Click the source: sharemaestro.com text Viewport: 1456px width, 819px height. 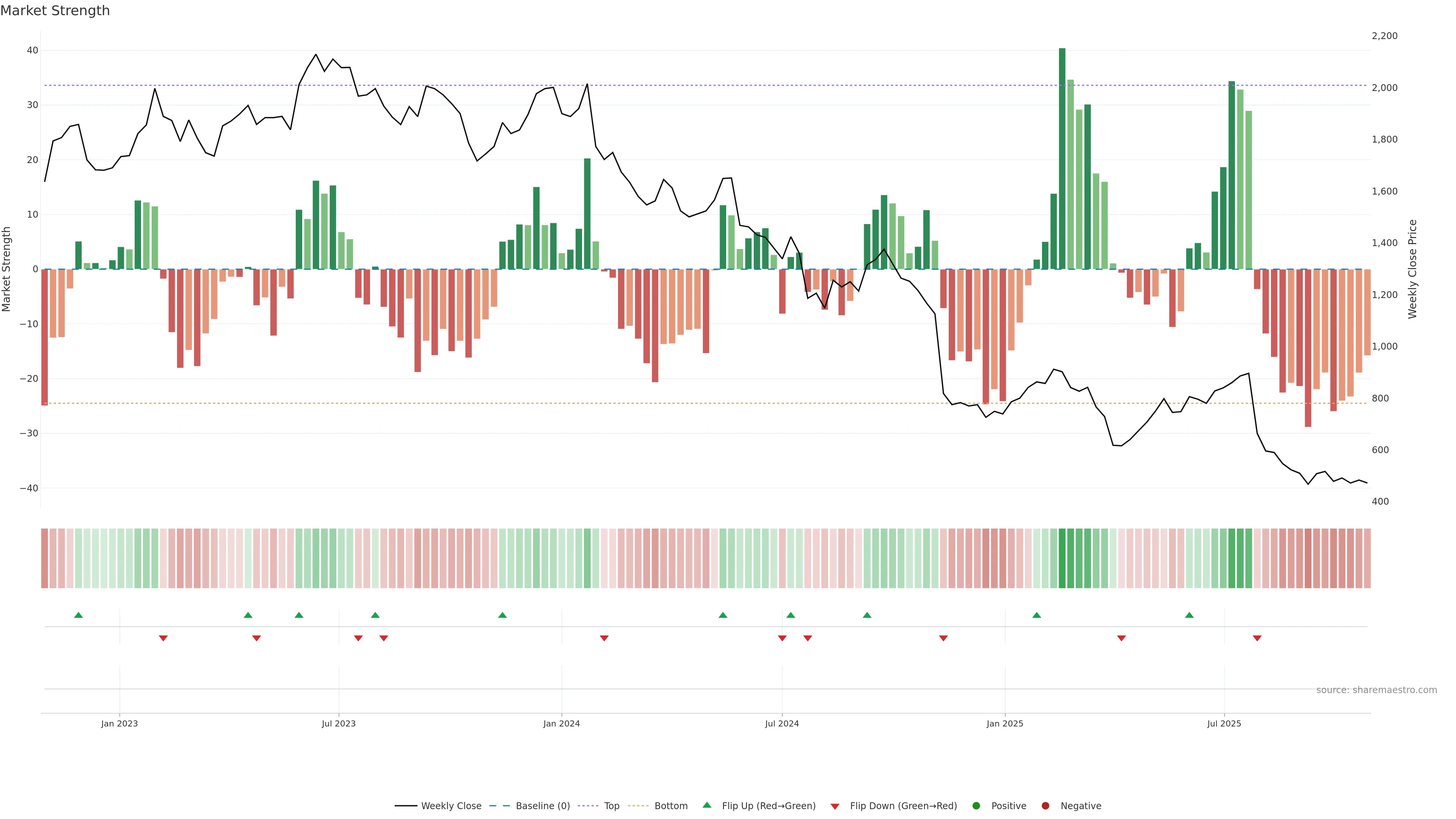[1376, 690]
